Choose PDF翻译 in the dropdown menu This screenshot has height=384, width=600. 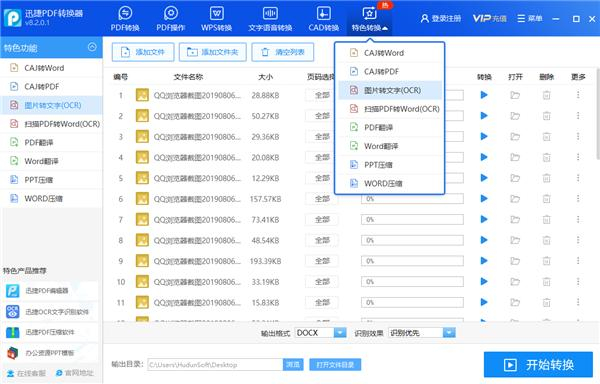tap(390, 128)
